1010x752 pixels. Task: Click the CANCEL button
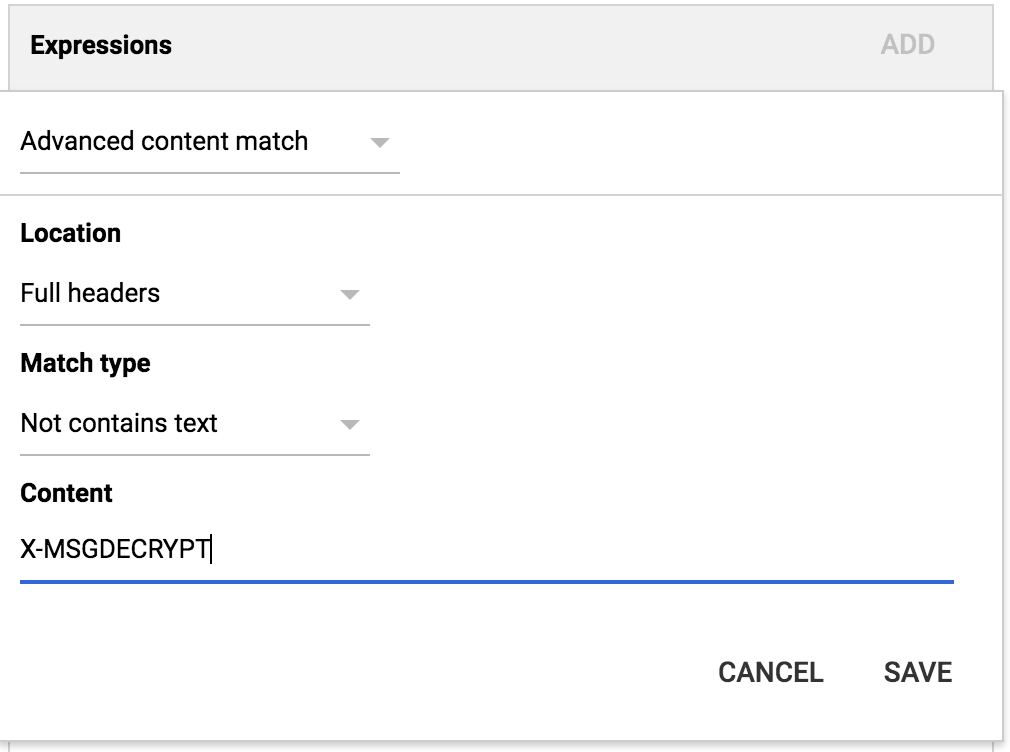770,672
